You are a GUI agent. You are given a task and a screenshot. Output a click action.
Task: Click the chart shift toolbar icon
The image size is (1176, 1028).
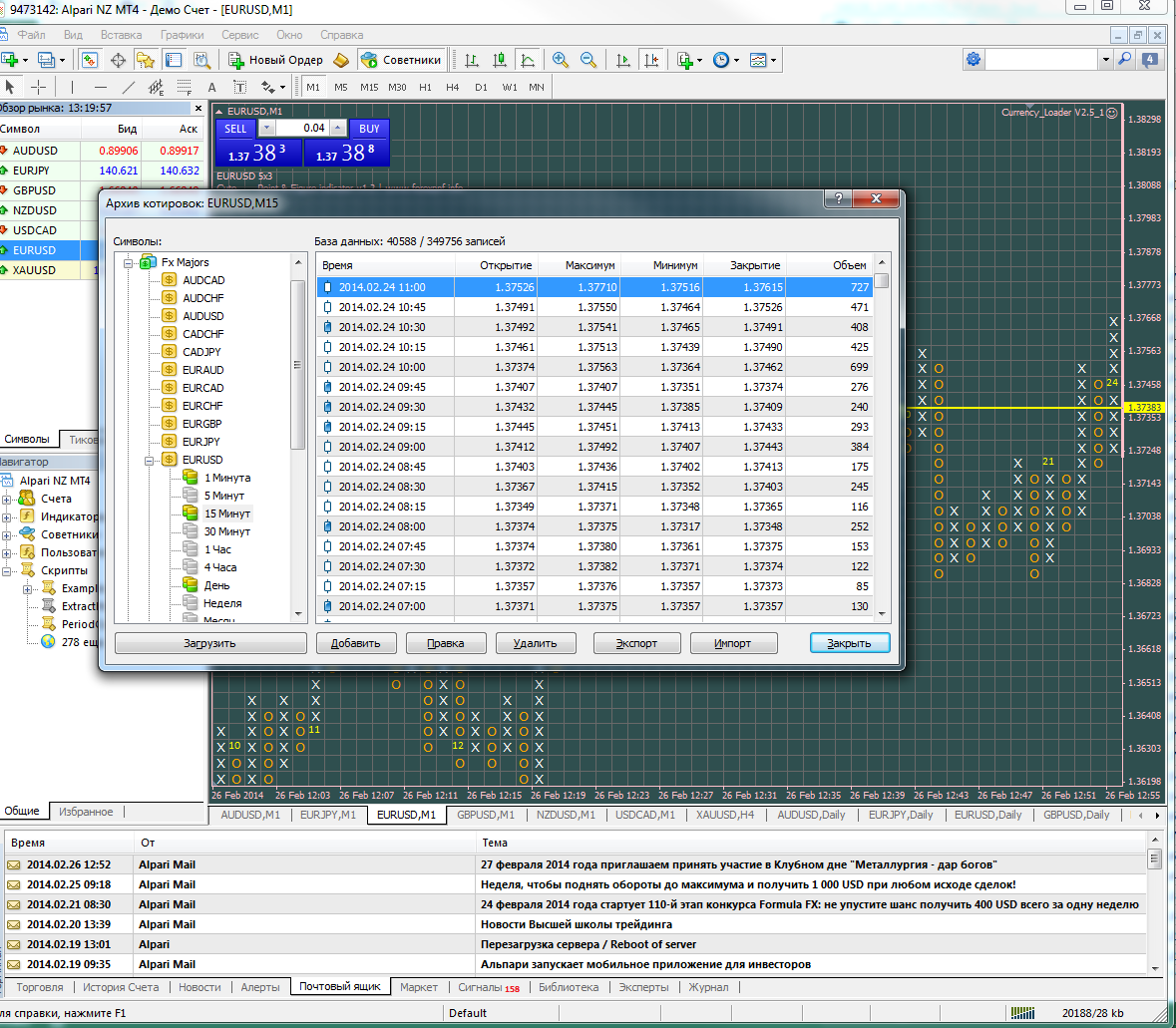click(651, 60)
